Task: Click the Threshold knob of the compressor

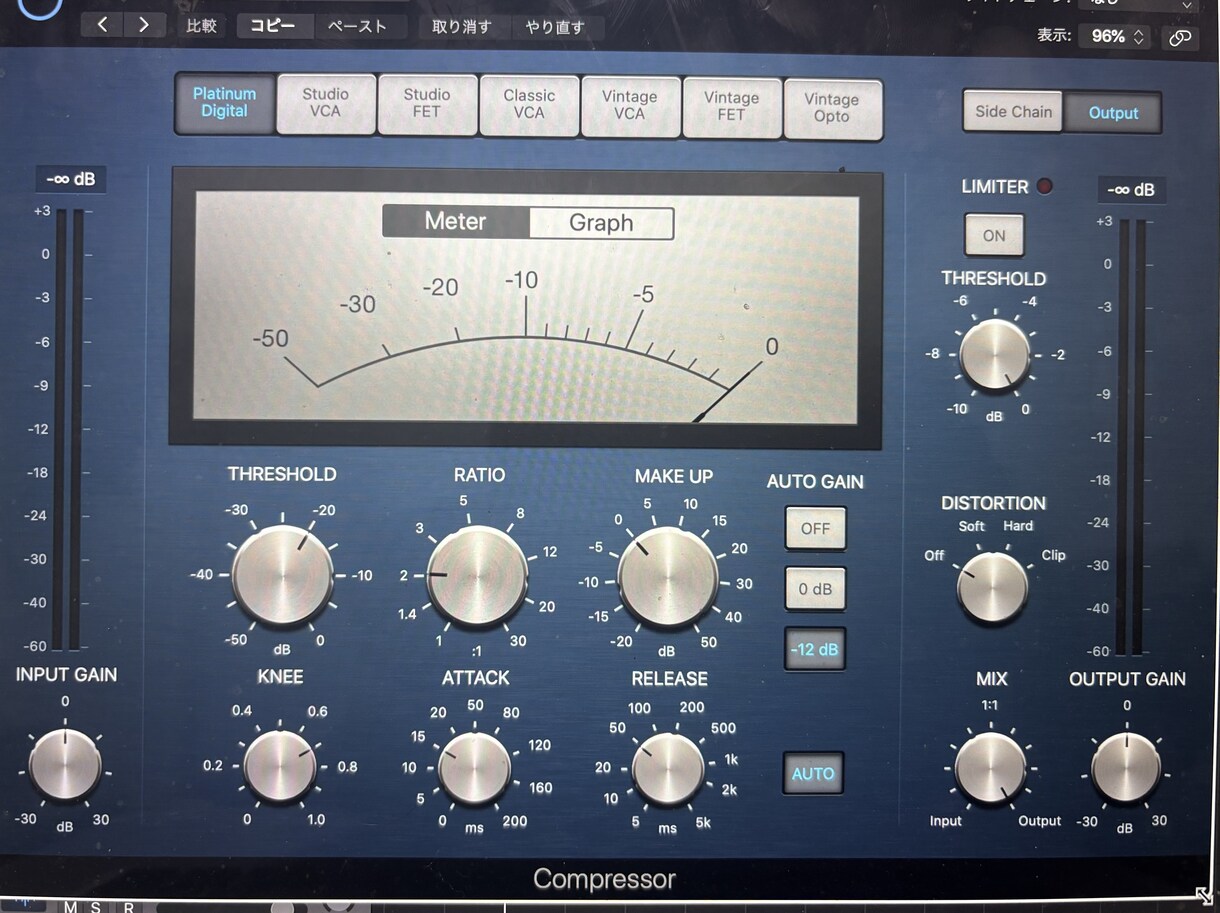Action: pyautogui.click(x=282, y=576)
